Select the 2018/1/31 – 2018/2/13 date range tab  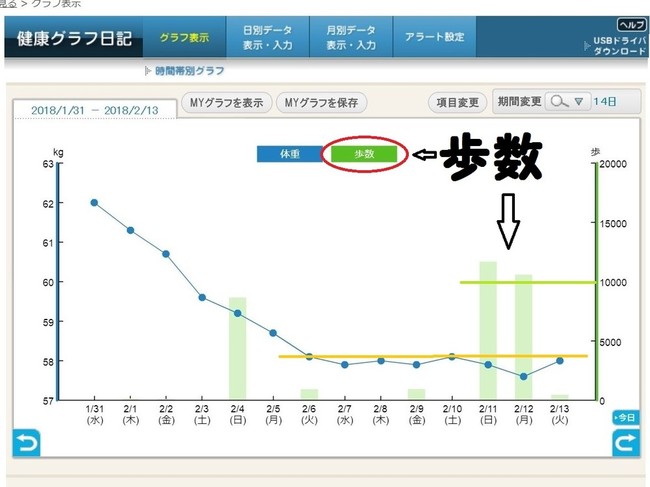click(x=95, y=110)
